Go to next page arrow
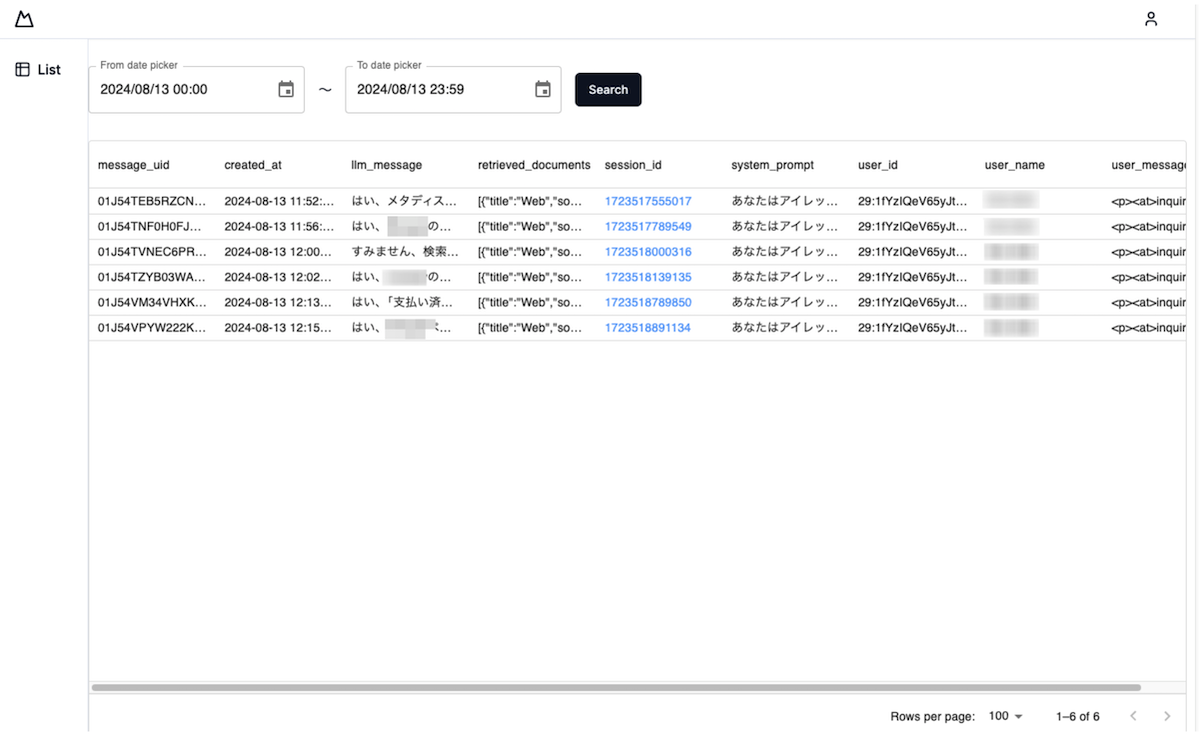1200x737 pixels. point(1166,716)
